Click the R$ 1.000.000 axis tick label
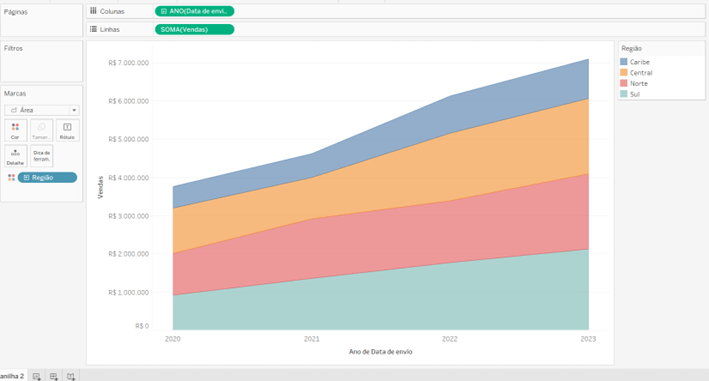This screenshot has height=381, width=709. tap(128, 292)
